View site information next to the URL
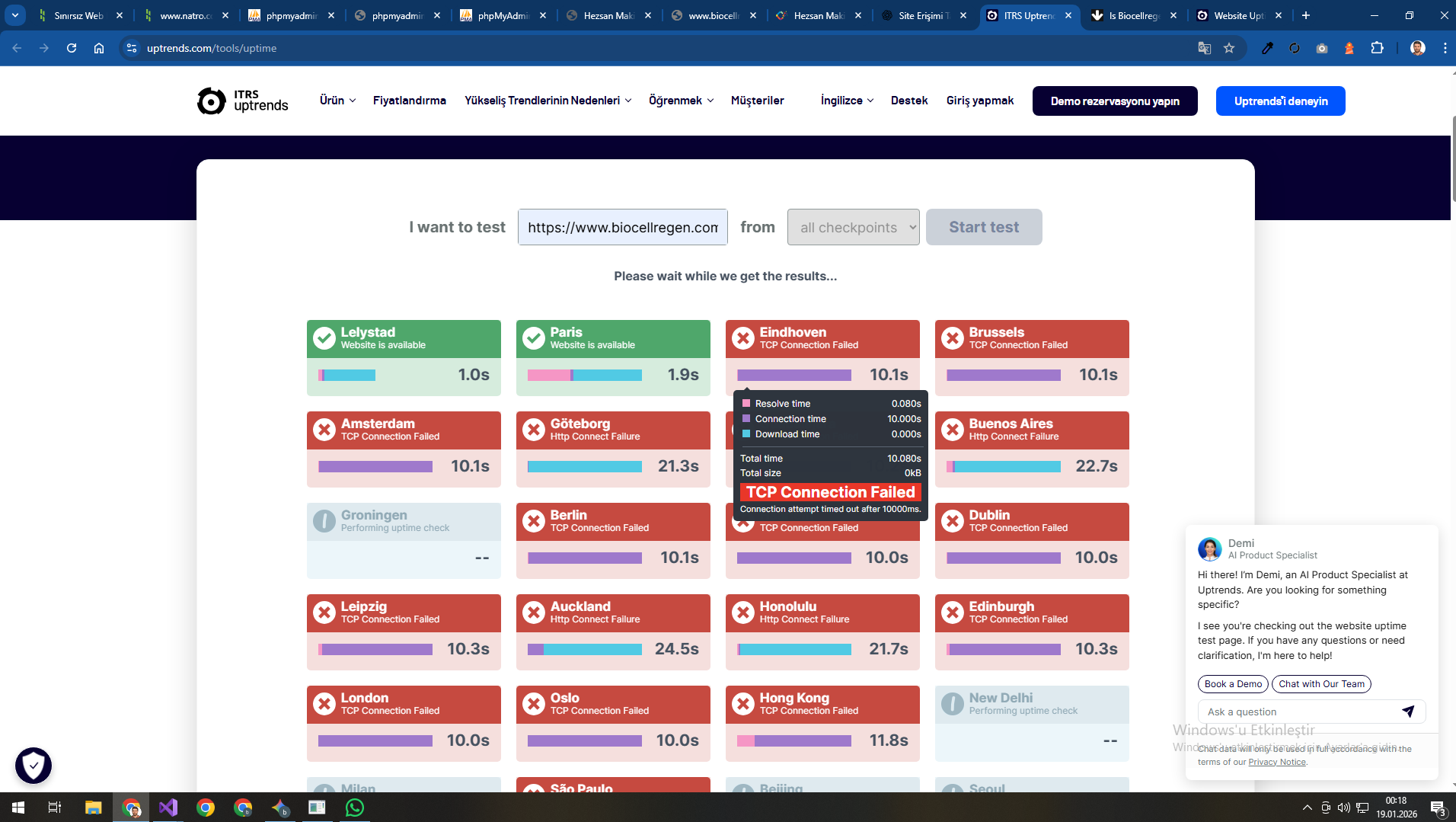This screenshot has width=1456, height=822. [132, 48]
